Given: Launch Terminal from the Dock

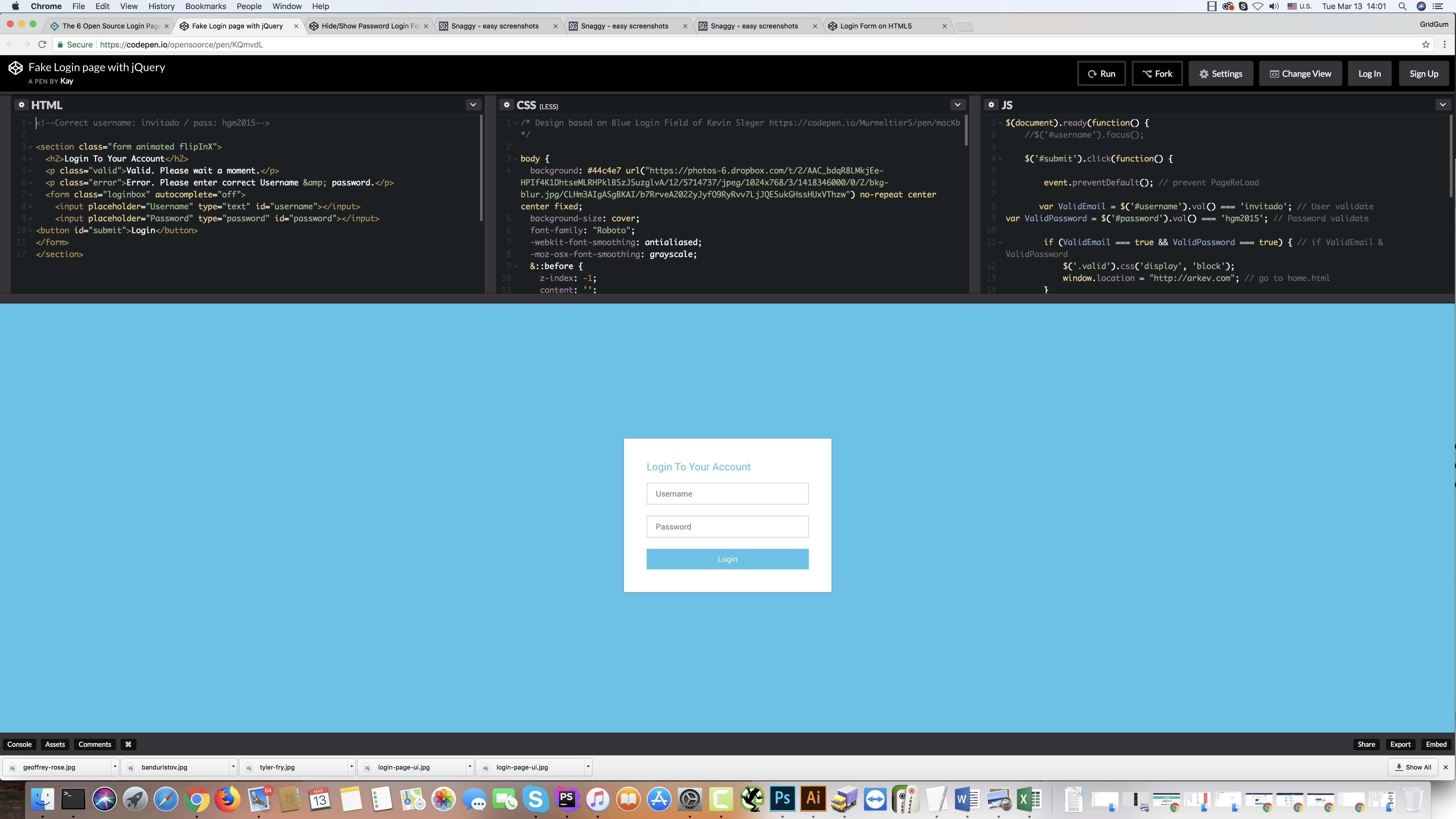Looking at the screenshot, I should 73,799.
